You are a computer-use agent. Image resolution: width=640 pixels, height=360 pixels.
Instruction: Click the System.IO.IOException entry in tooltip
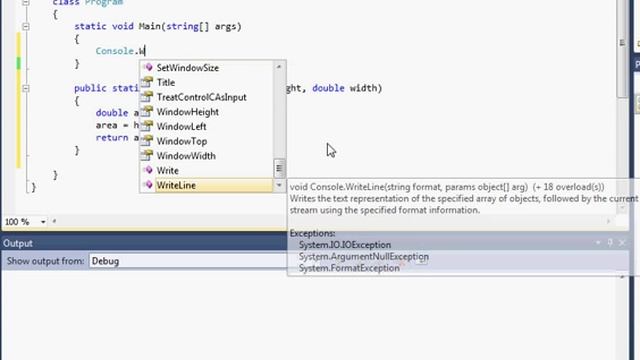tap(345, 245)
